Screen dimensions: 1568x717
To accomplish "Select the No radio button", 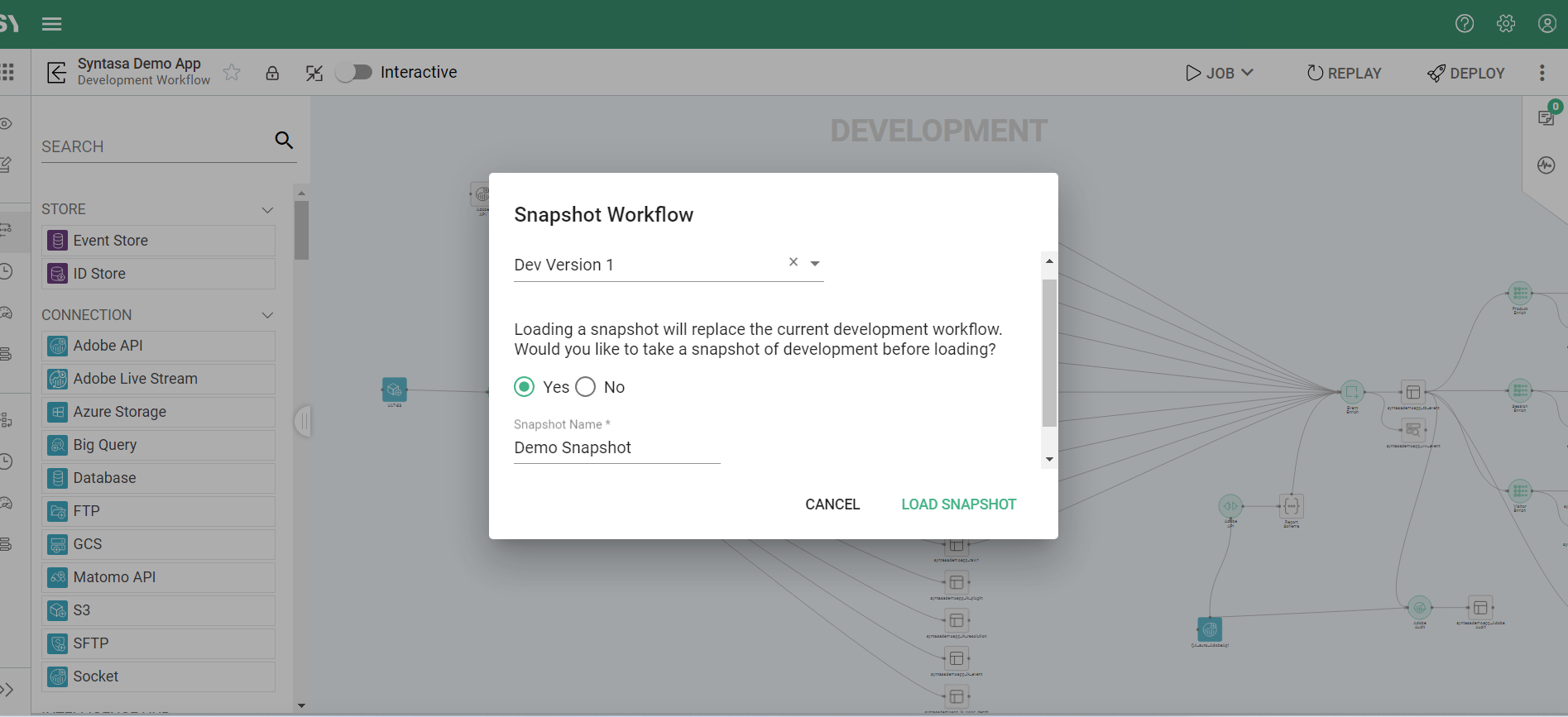I will pos(586,387).
